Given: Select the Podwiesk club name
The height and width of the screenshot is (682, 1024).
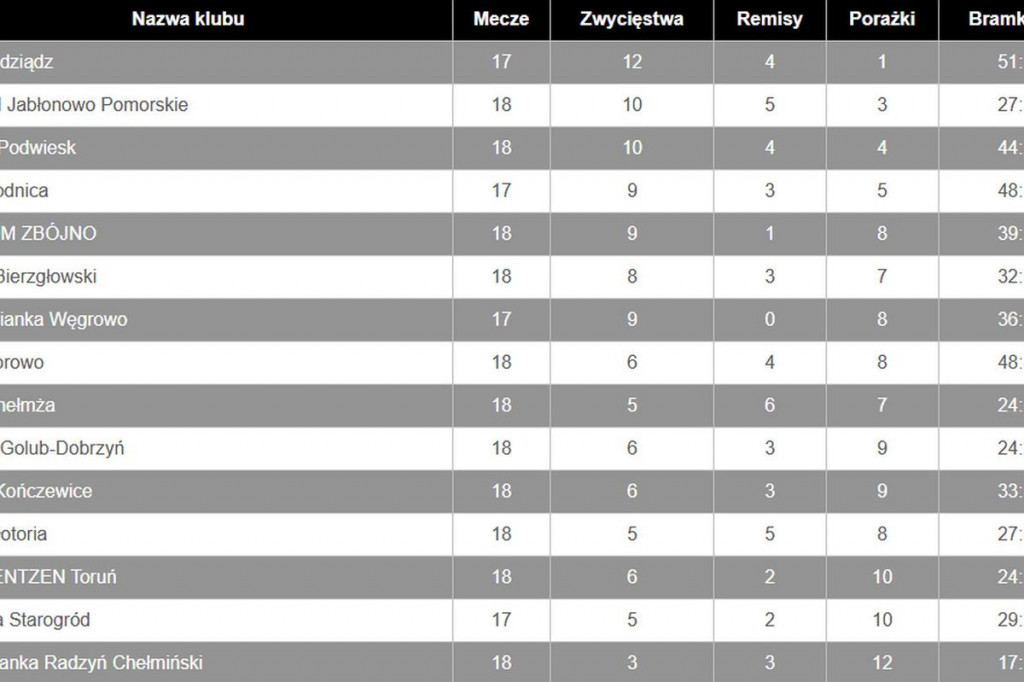Looking at the screenshot, I should (x=37, y=148).
